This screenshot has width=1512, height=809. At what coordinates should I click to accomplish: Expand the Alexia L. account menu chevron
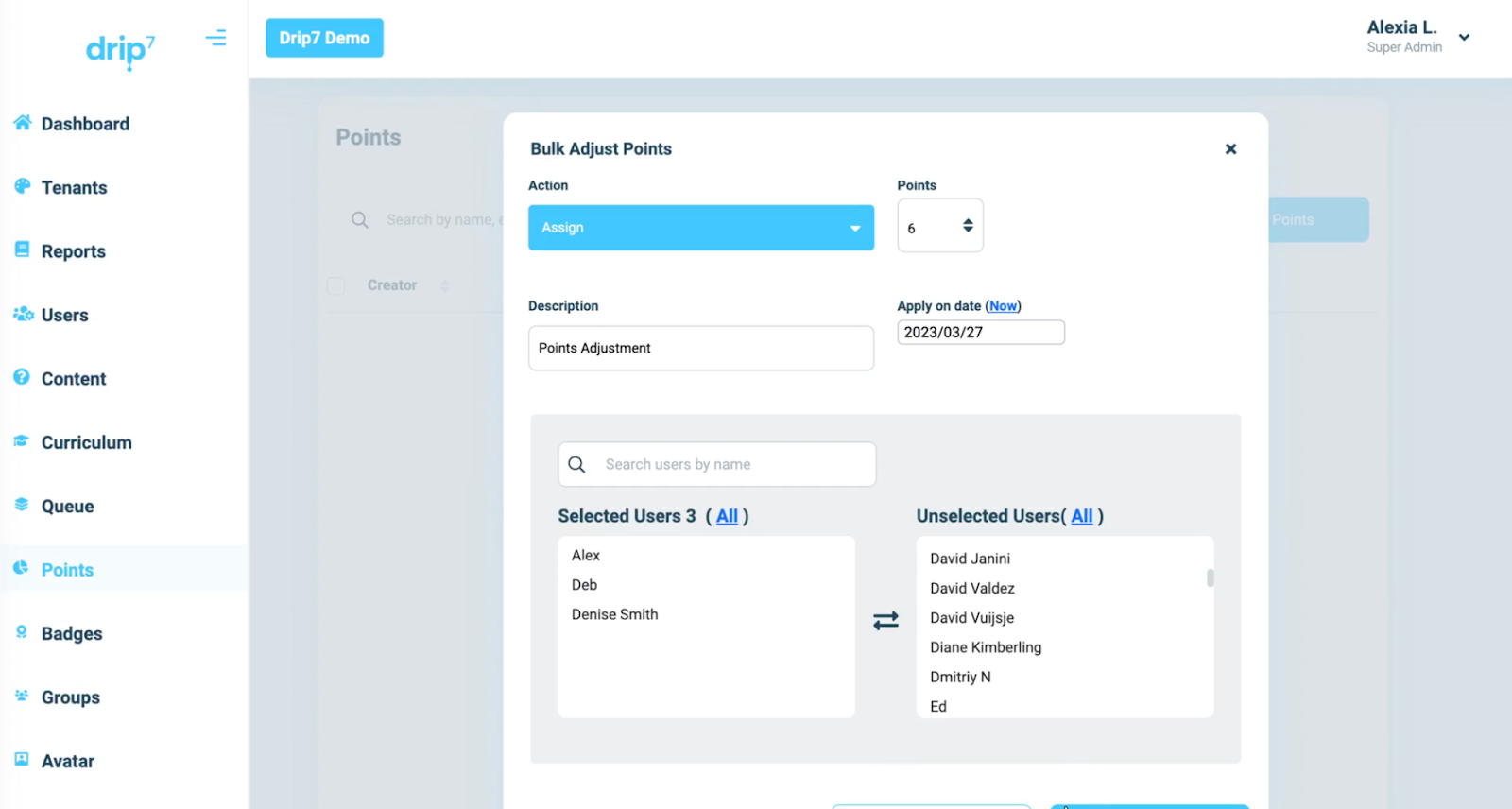(x=1464, y=38)
